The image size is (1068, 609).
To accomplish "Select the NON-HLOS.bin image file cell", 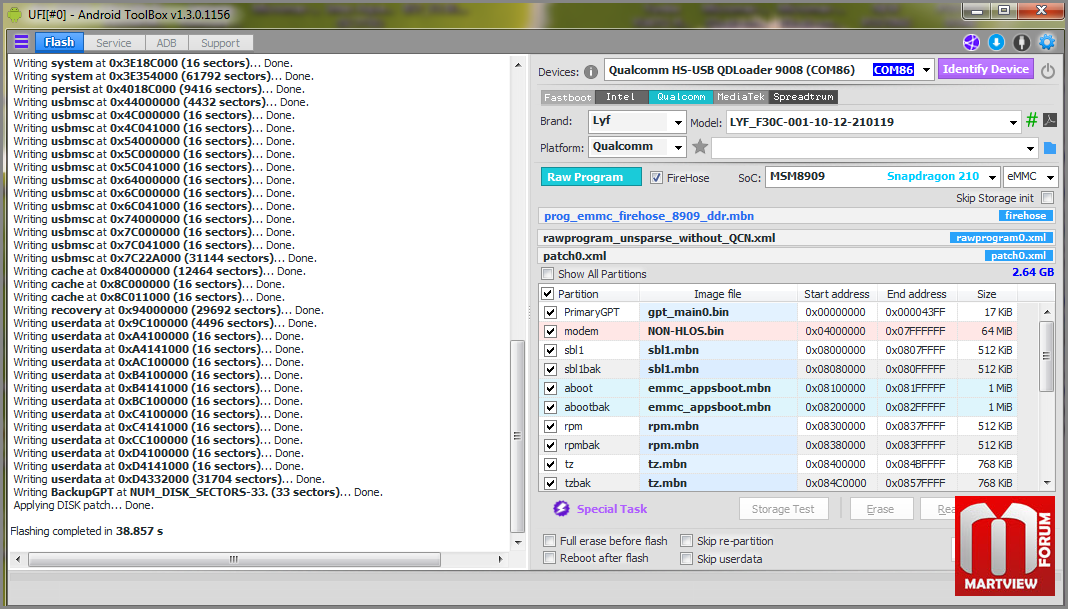I will point(718,331).
